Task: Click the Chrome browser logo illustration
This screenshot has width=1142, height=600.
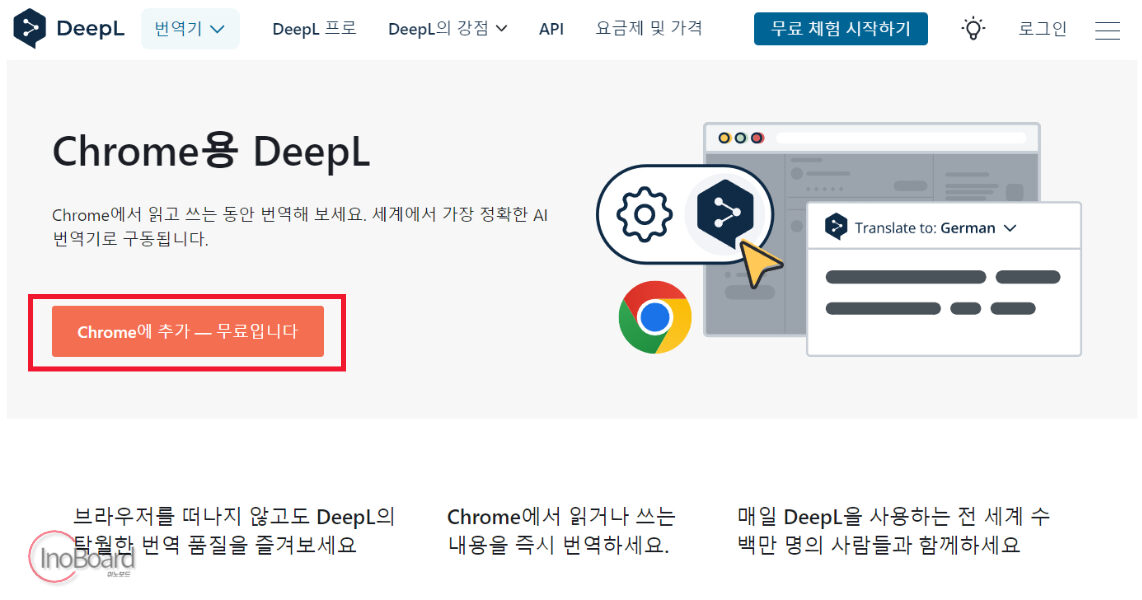Action: (x=655, y=317)
